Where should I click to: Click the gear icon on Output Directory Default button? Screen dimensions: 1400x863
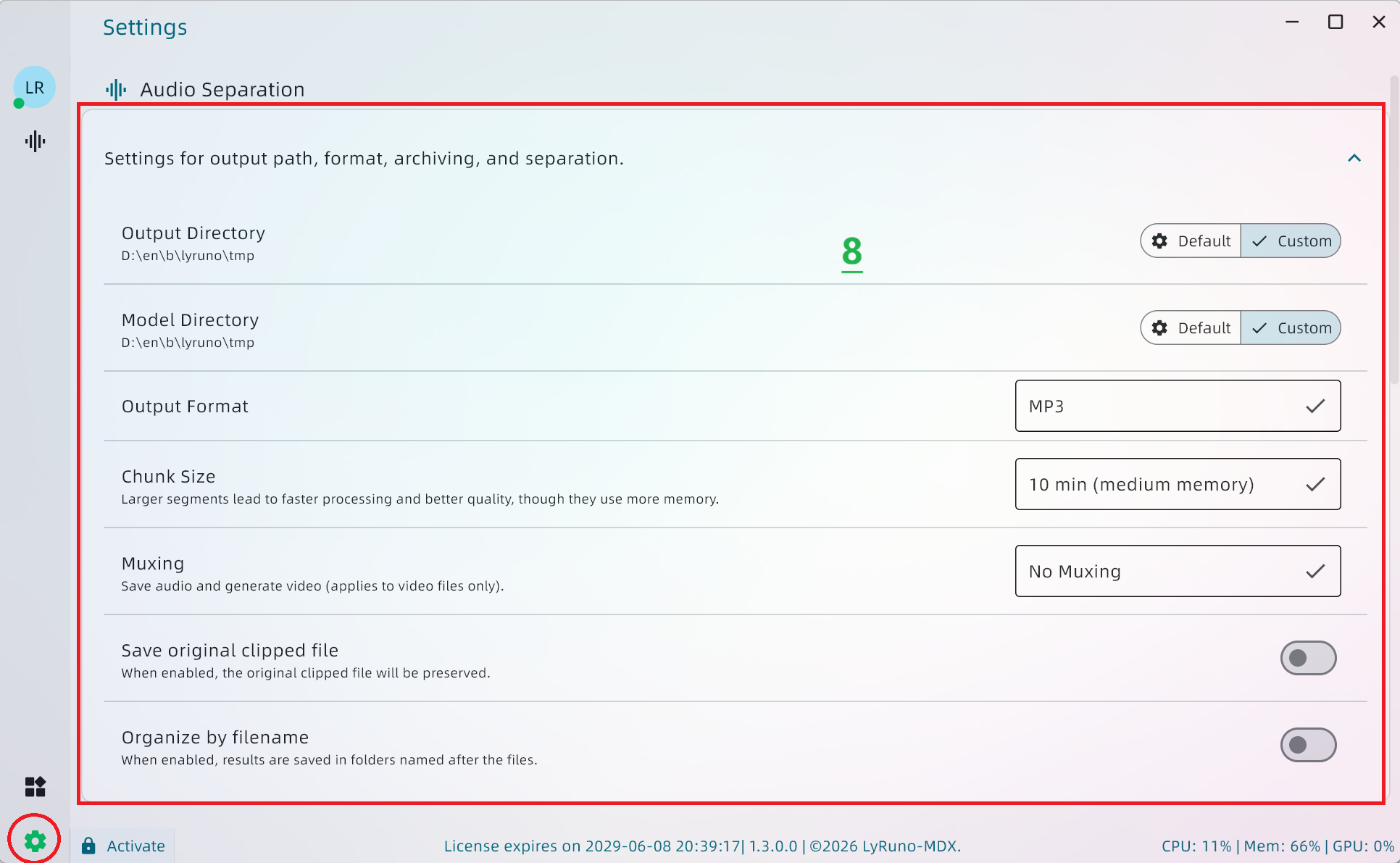1159,241
